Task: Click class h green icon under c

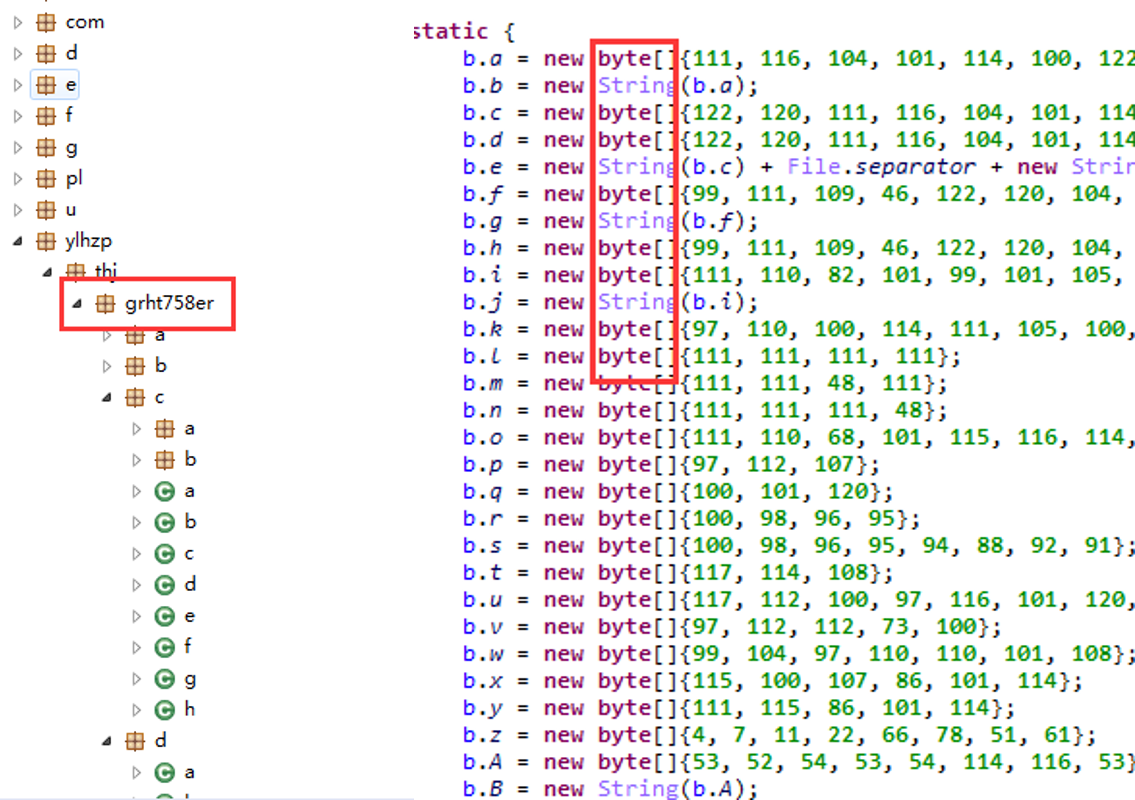Action: [165, 710]
